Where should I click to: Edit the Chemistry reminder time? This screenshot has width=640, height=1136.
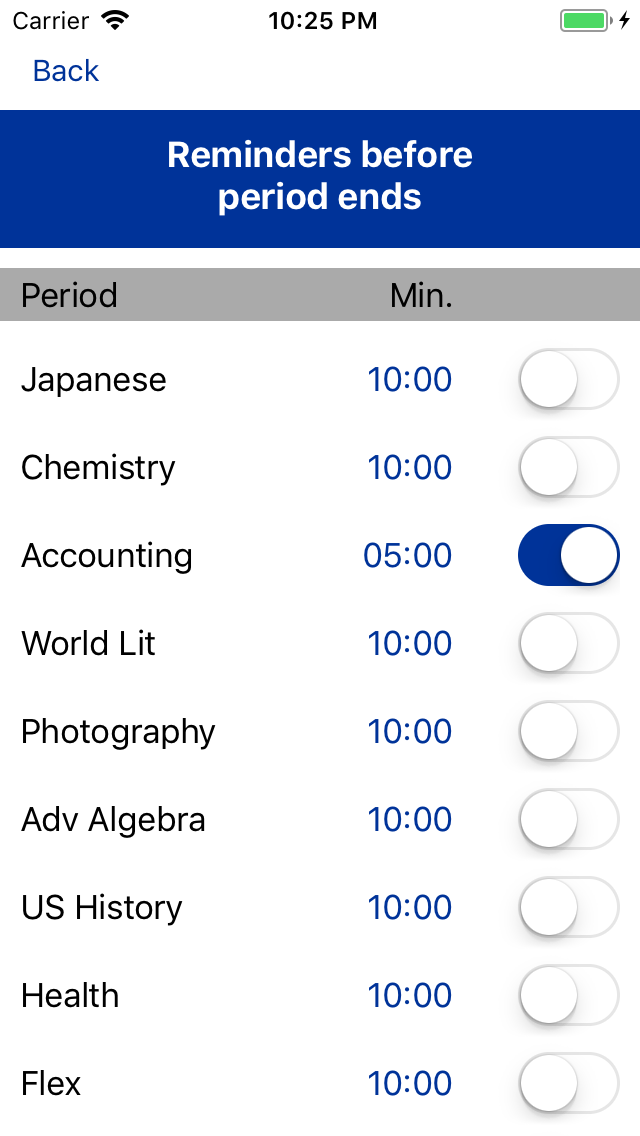(x=420, y=467)
